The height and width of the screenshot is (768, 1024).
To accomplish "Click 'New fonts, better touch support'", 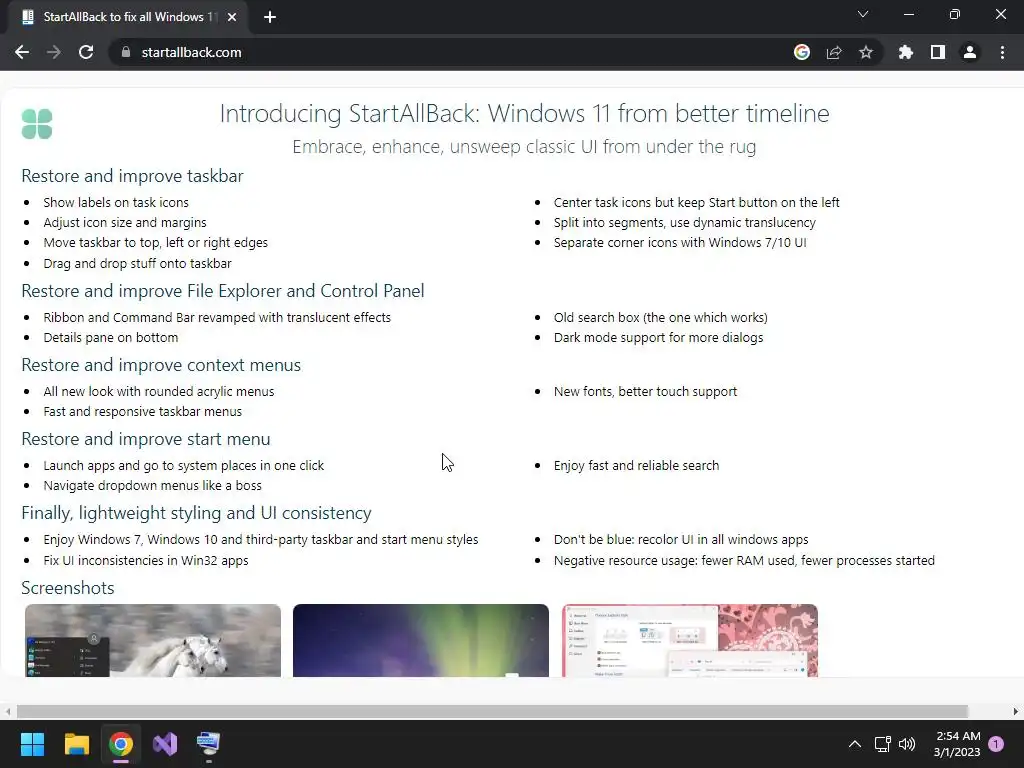I will pyautogui.click(x=645, y=391).
